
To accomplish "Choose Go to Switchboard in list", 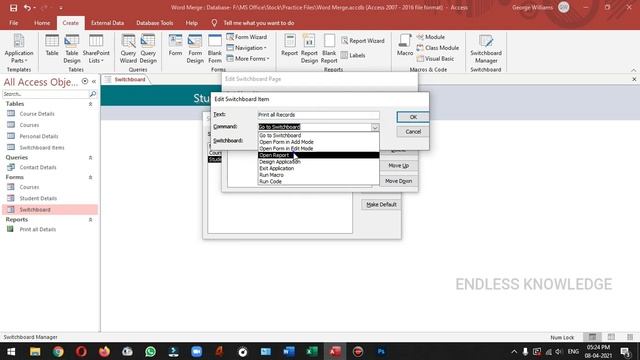I will 318,136.
